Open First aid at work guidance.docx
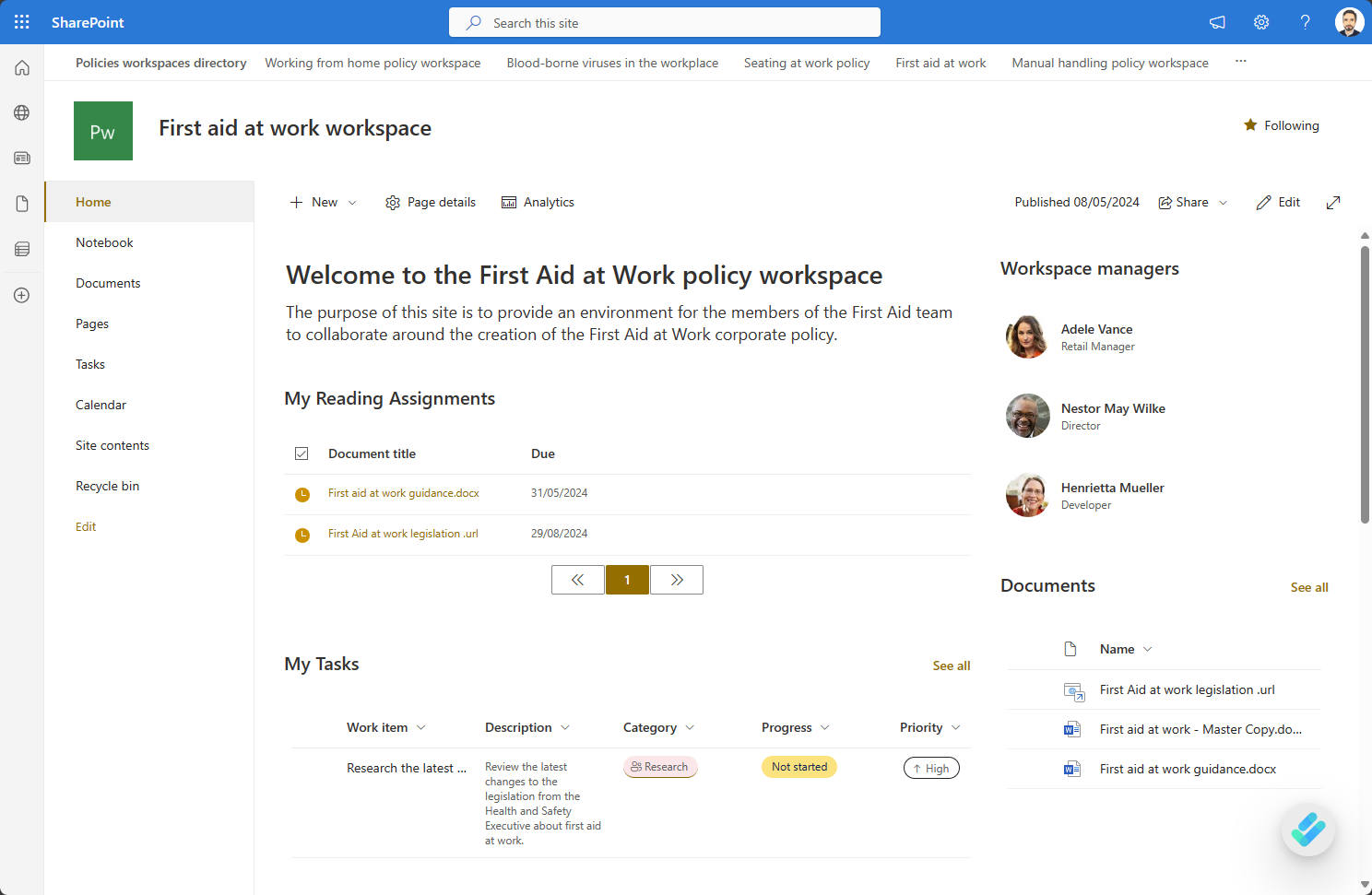Viewport: 1372px width, 895px height. (403, 493)
